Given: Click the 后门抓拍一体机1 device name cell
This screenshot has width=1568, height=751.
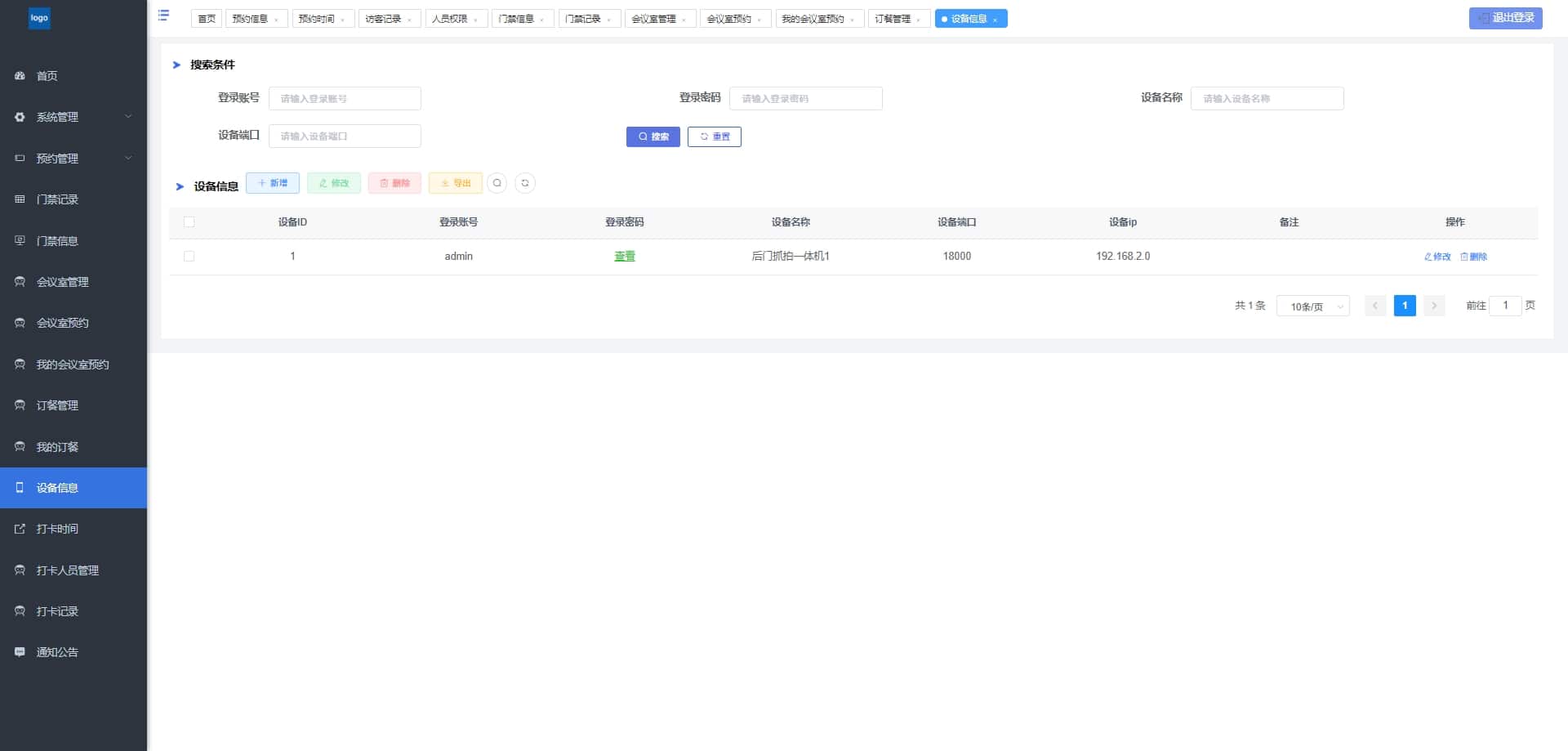Looking at the screenshot, I should [791, 257].
